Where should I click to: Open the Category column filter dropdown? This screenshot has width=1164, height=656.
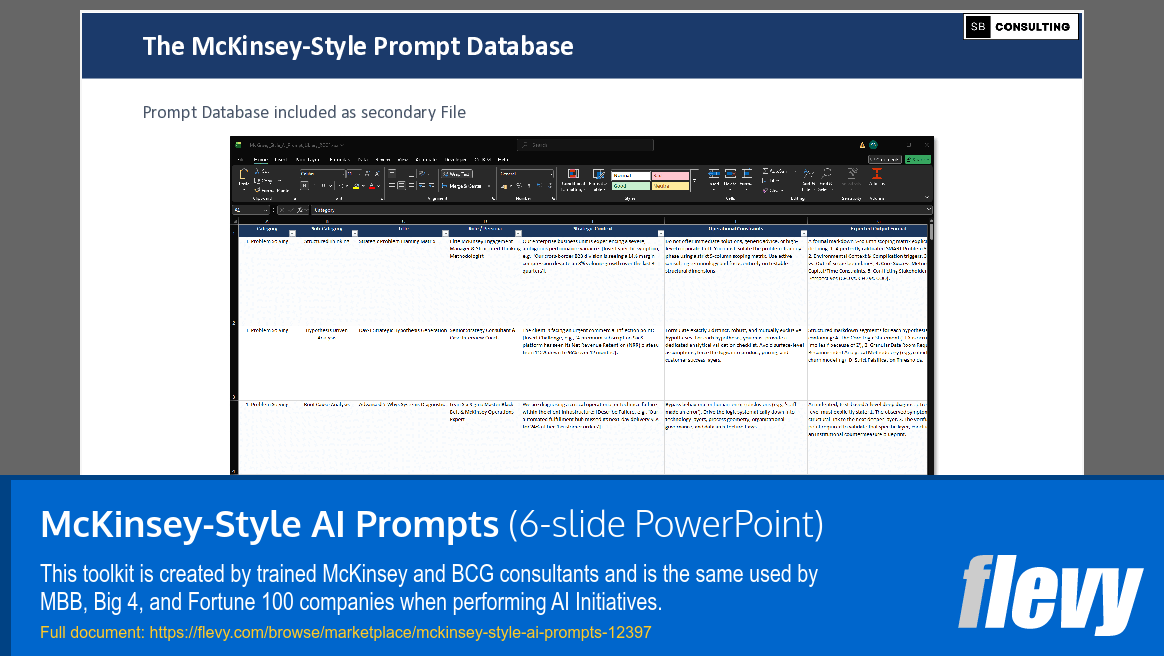pos(292,233)
